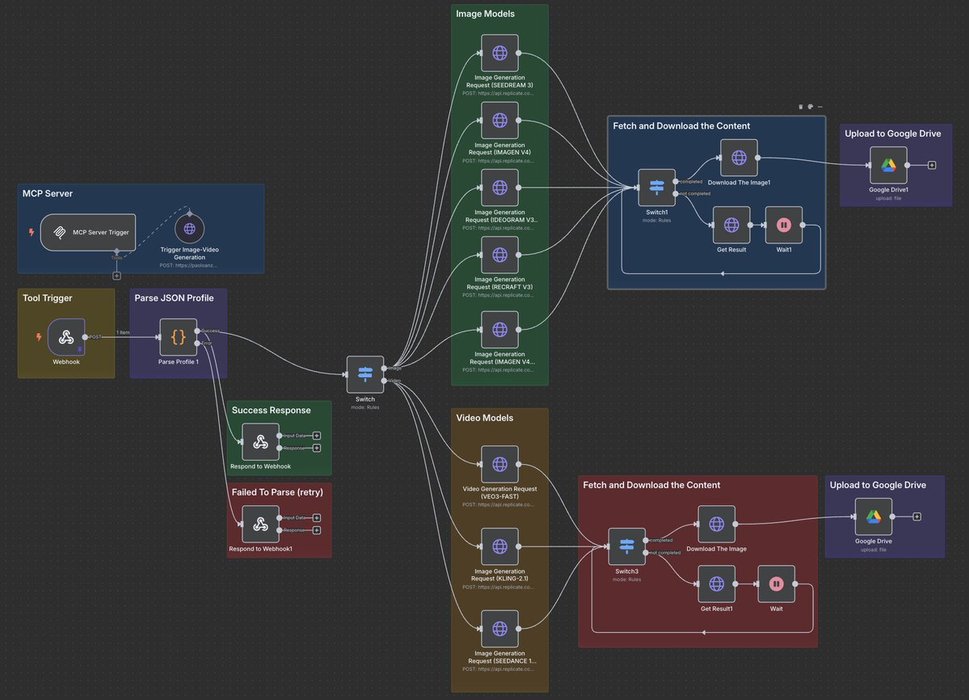Image resolution: width=969 pixels, height=700 pixels.
Task: Select the 'Image Models' sticky title
Action: tap(485, 14)
